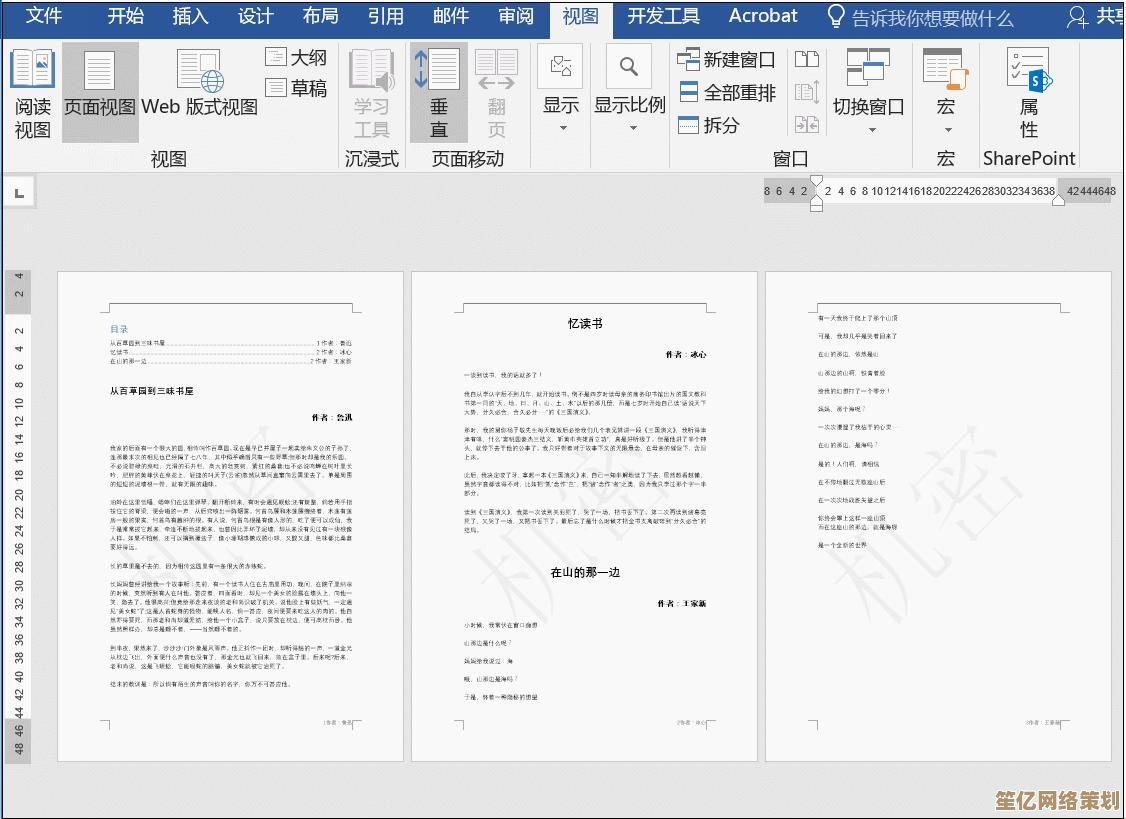Click SharePoint Properties (属性) icon
1126x819 pixels.
tap(1029, 92)
